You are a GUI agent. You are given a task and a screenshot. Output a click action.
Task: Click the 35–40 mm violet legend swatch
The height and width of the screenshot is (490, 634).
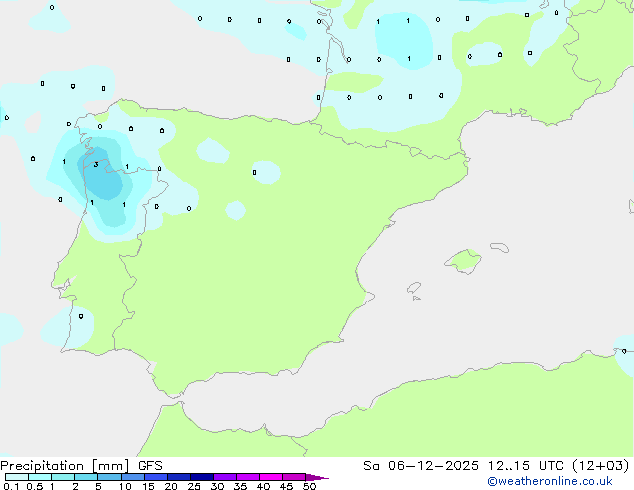(x=248, y=477)
